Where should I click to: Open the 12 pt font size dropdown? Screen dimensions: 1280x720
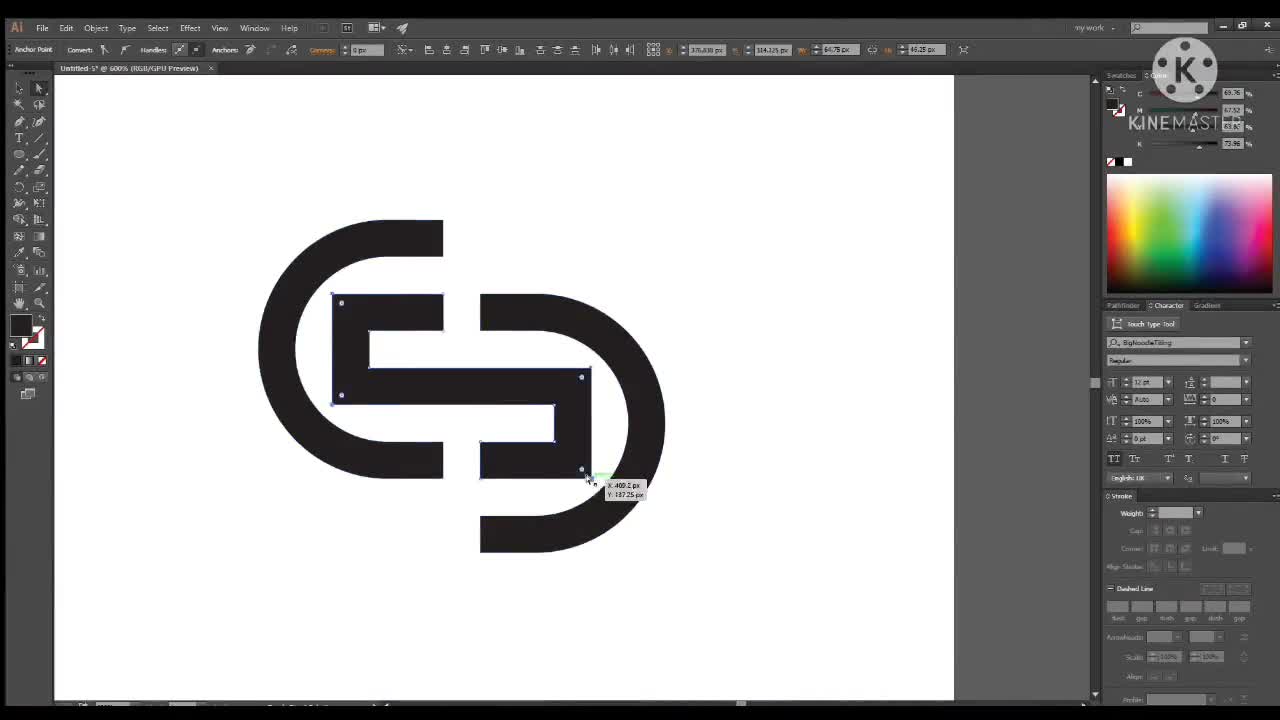tap(1167, 383)
